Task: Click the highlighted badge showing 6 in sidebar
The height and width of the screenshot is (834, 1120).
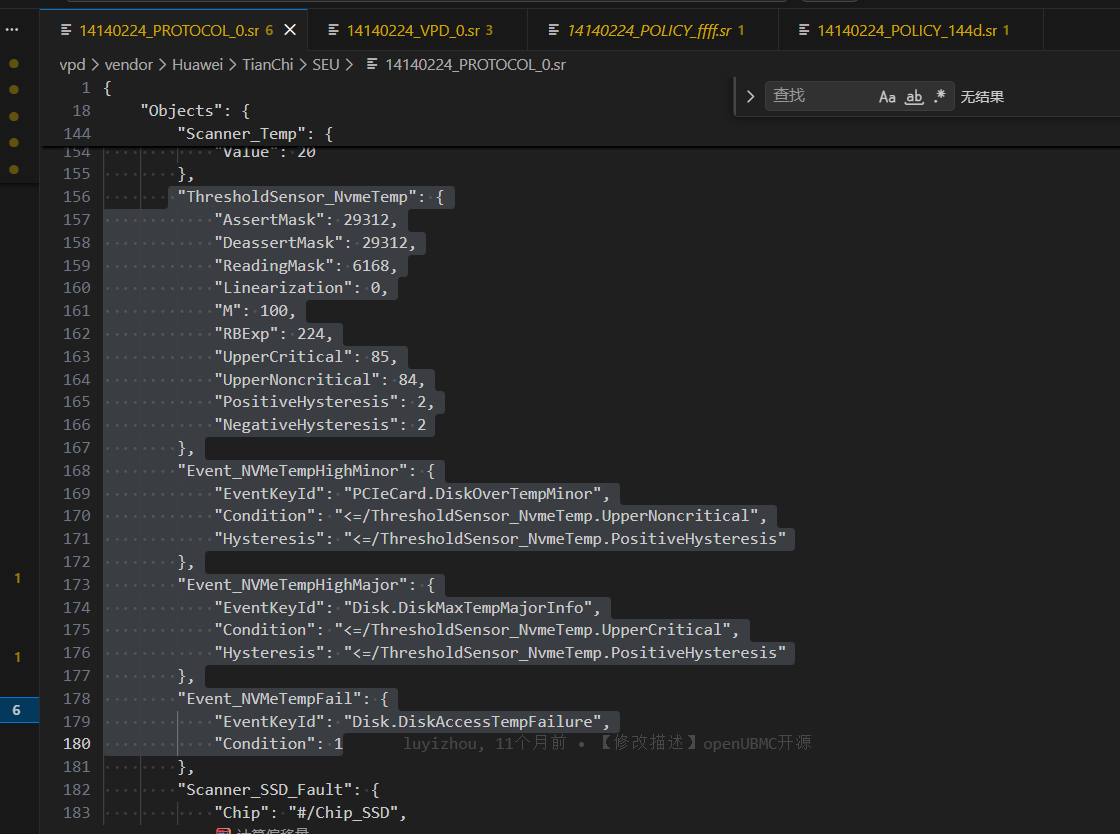Action: (x=16, y=710)
